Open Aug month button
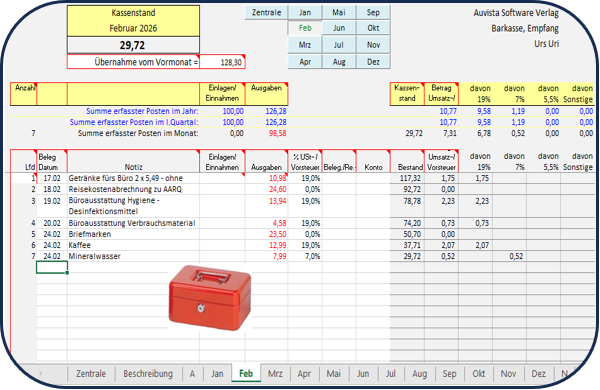Viewport: 600px width, 390px height. pos(339,62)
